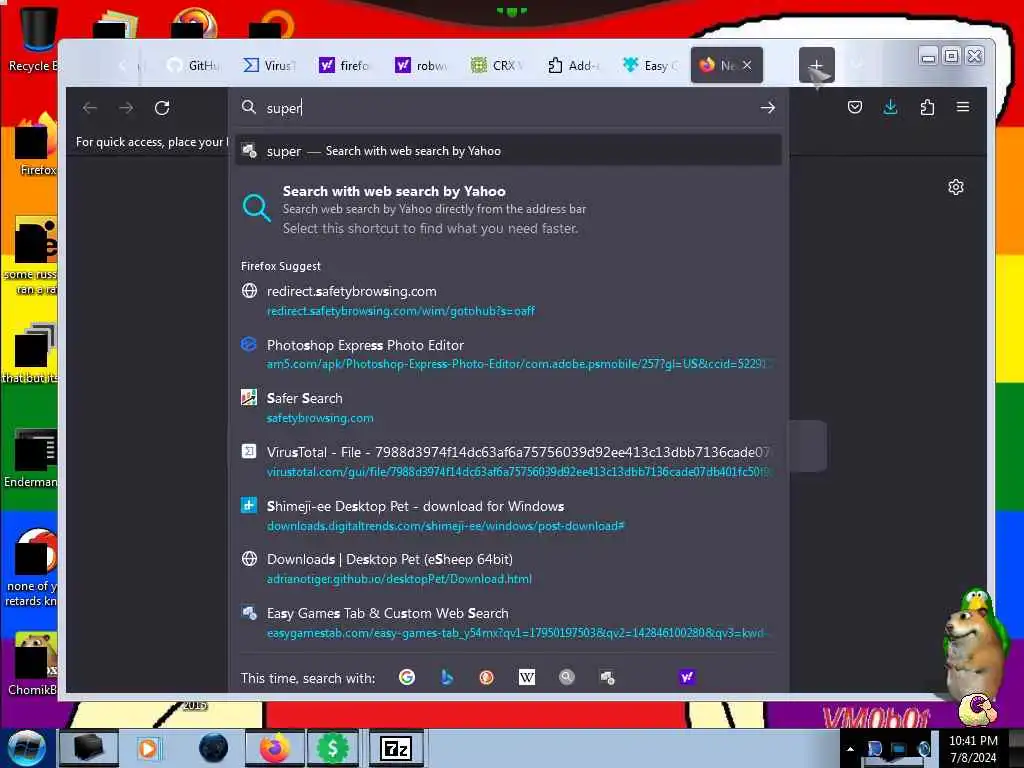Open Shimeji-ee Desktop Pet download suggestion
This screenshot has width=1024, height=768.
508,515
